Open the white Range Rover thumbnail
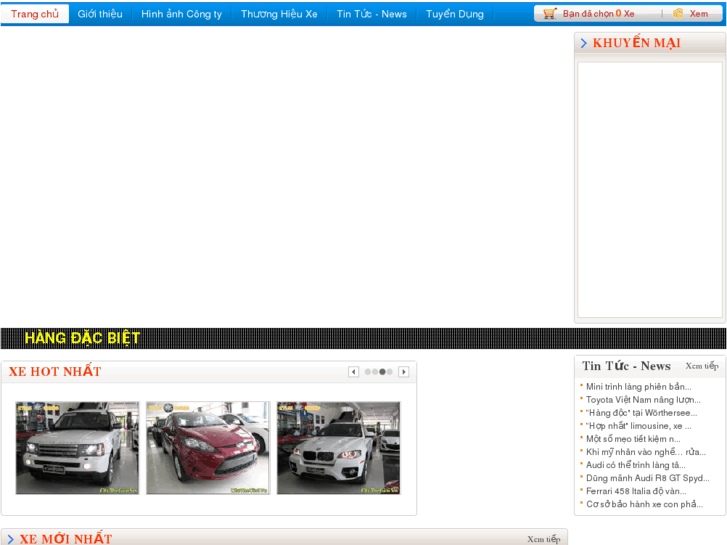This screenshot has width=727, height=545. (x=77, y=448)
